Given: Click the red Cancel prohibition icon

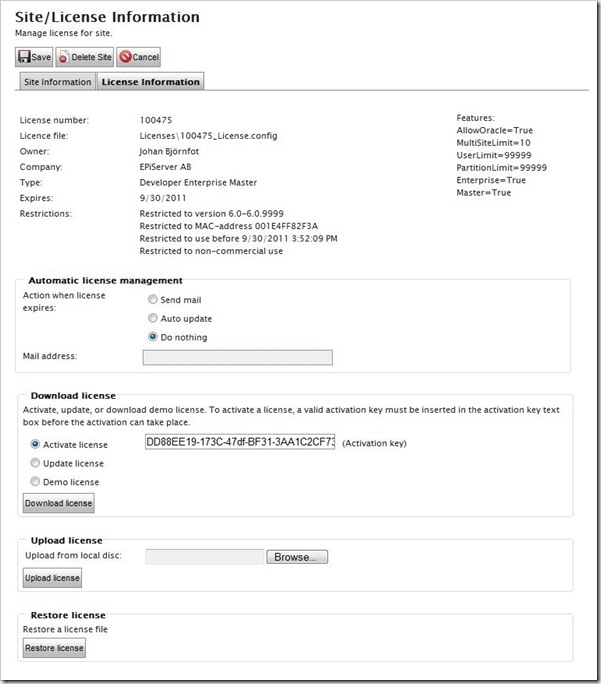Looking at the screenshot, I should click(x=126, y=57).
